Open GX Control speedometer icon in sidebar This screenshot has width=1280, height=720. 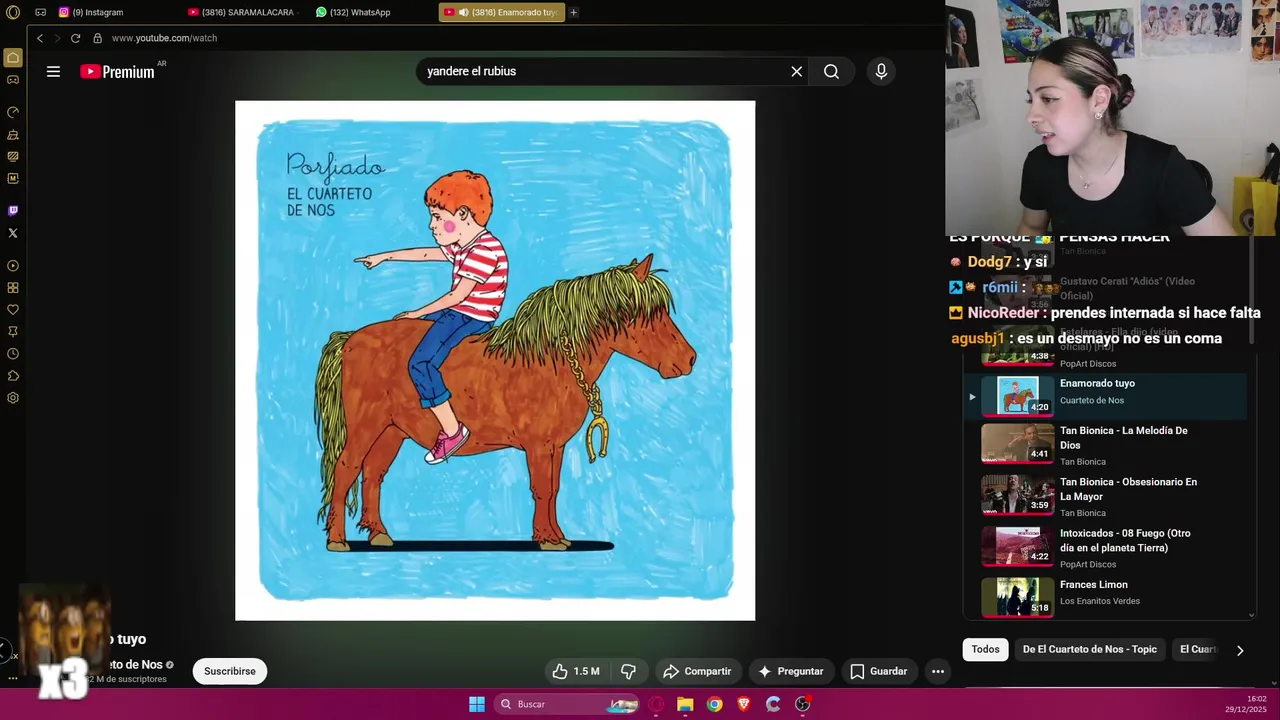pos(13,112)
